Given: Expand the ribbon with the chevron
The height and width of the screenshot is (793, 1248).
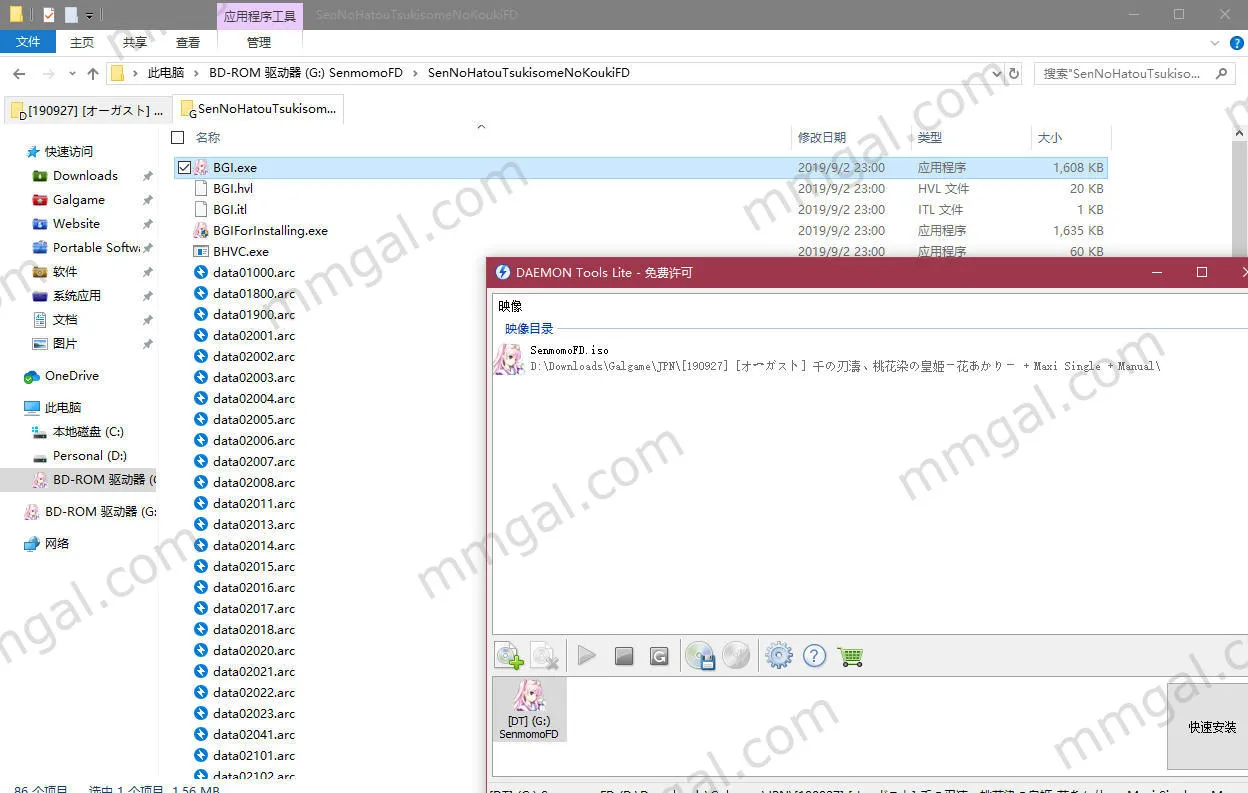Looking at the screenshot, I should (x=1214, y=43).
